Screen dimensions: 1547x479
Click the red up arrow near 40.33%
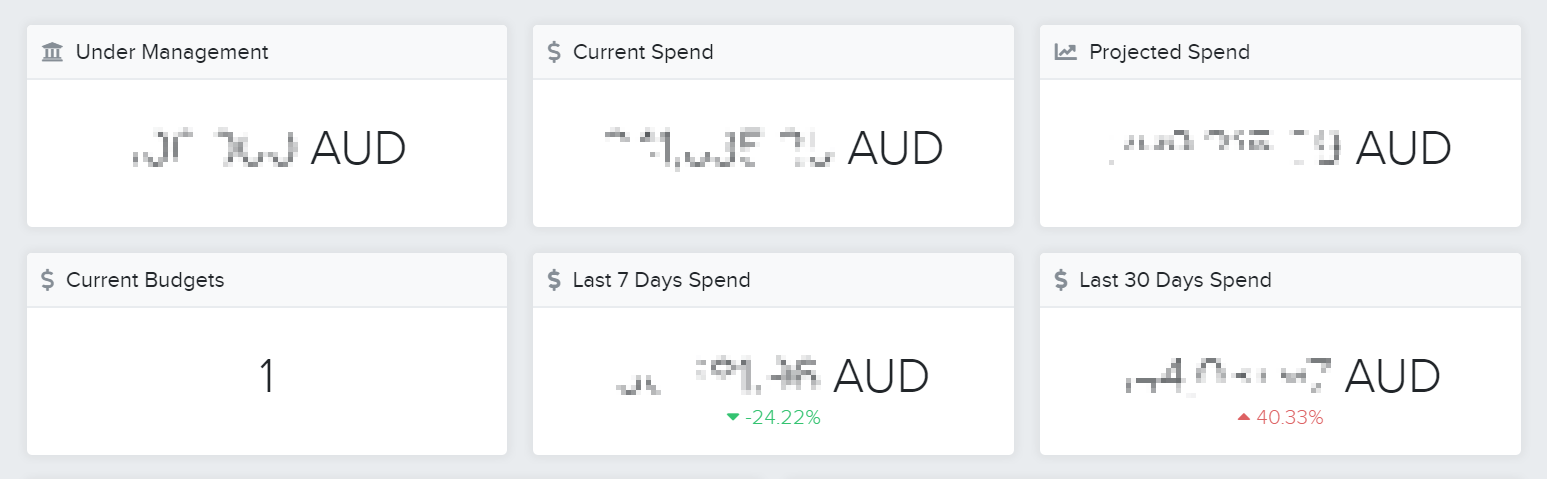(1244, 417)
